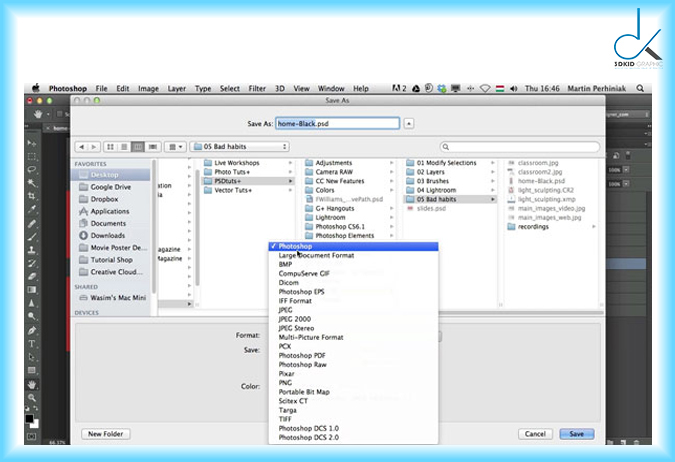Expand the Camera RAW folder arrow
This screenshot has width=675, height=462.
[391, 172]
